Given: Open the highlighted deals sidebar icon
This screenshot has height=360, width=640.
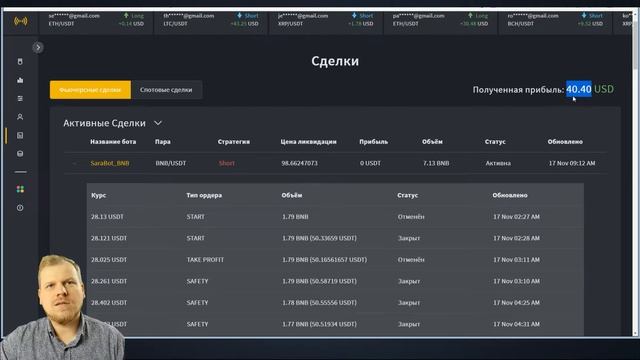Looking at the screenshot, I should point(20,135).
